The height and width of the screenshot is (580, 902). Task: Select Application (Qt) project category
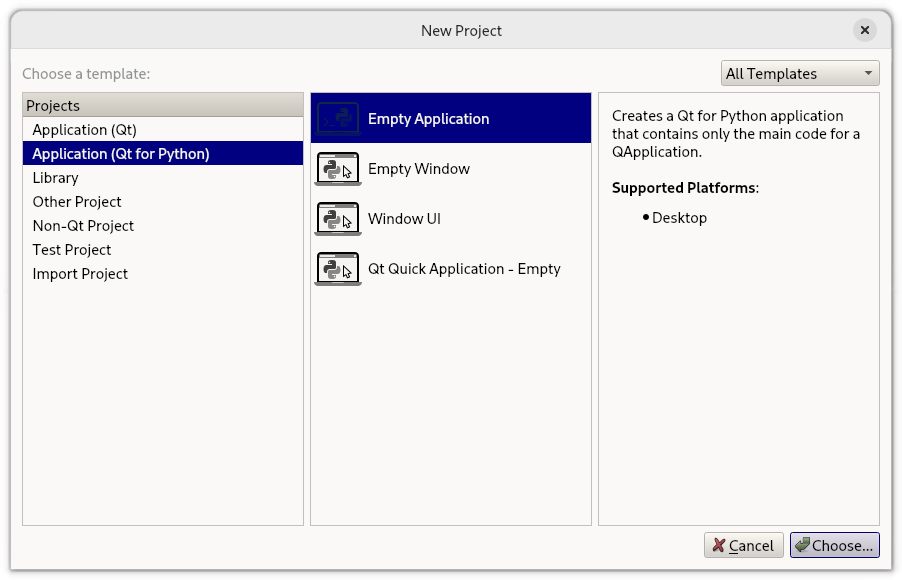pos(163,129)
